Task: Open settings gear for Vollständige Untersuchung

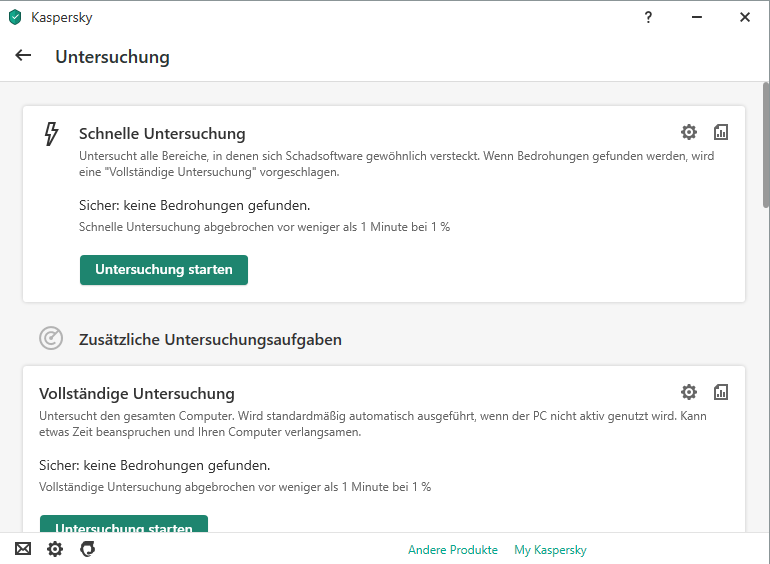Action: pyautogui.click(x=688, y=392)
